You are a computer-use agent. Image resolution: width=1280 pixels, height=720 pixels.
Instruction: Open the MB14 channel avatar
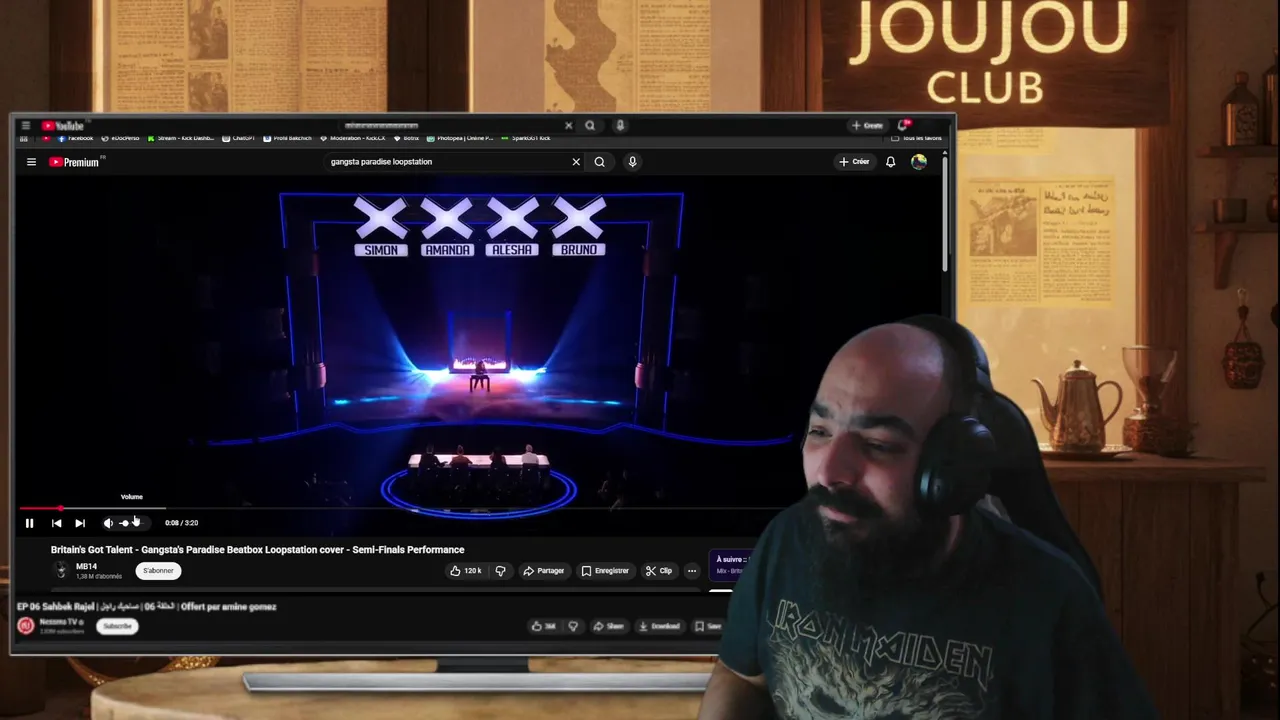[61, 570]
